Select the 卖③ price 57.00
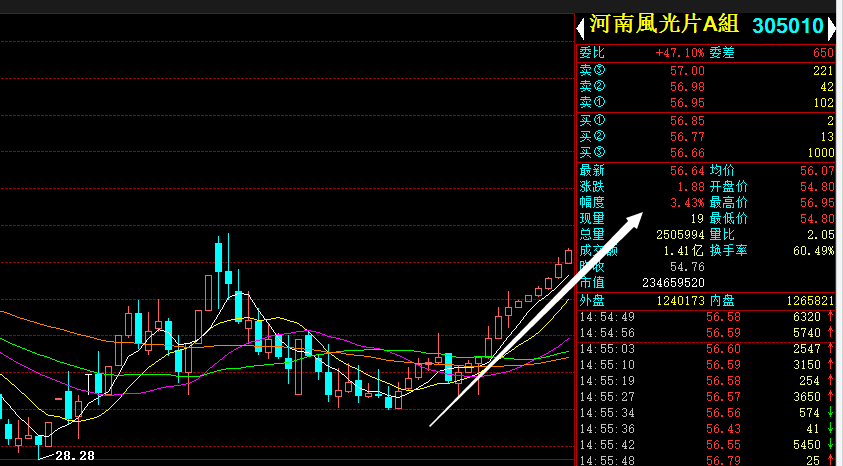 (x=687, y=70)
